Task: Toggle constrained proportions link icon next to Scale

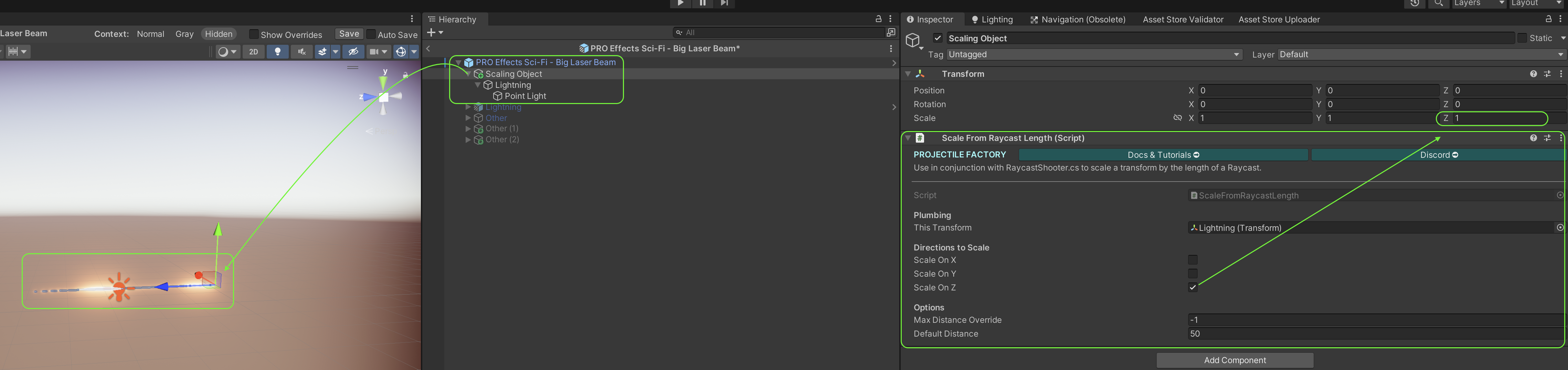Action: (1177, 118)
